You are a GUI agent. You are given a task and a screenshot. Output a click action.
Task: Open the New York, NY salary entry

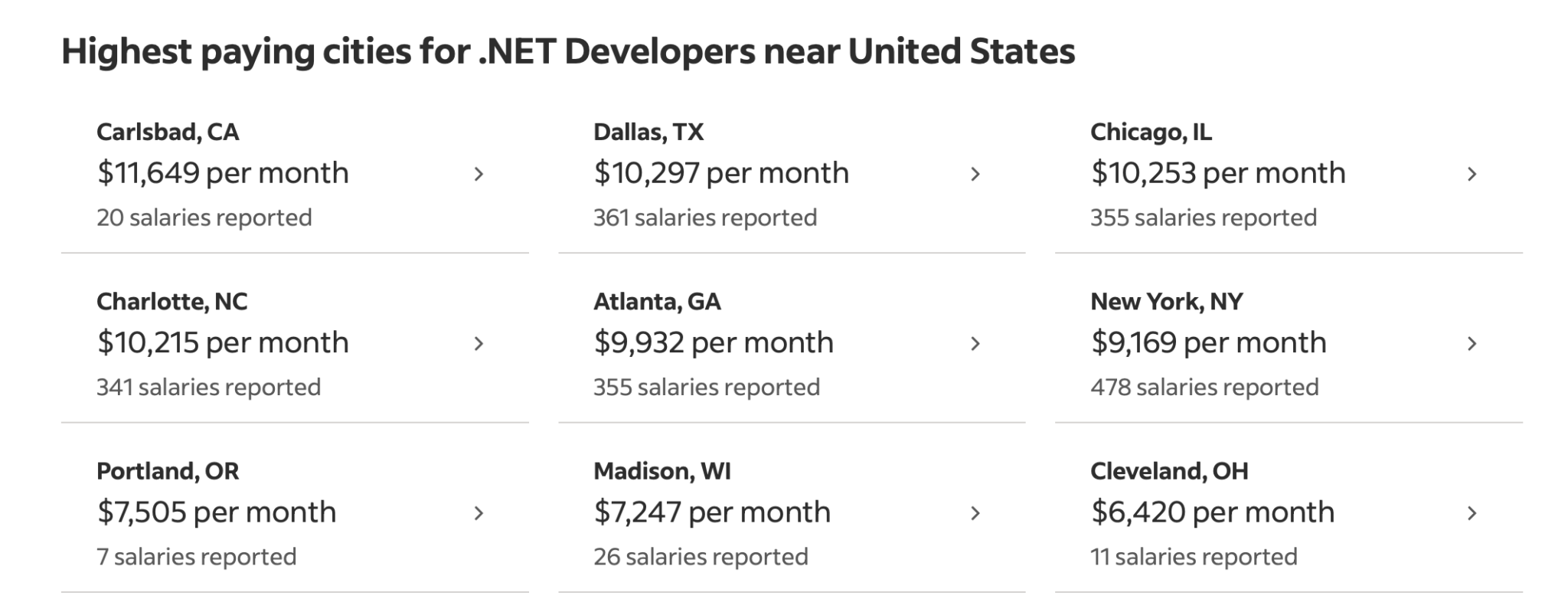pyautogui.click(x=1210, y=342)
